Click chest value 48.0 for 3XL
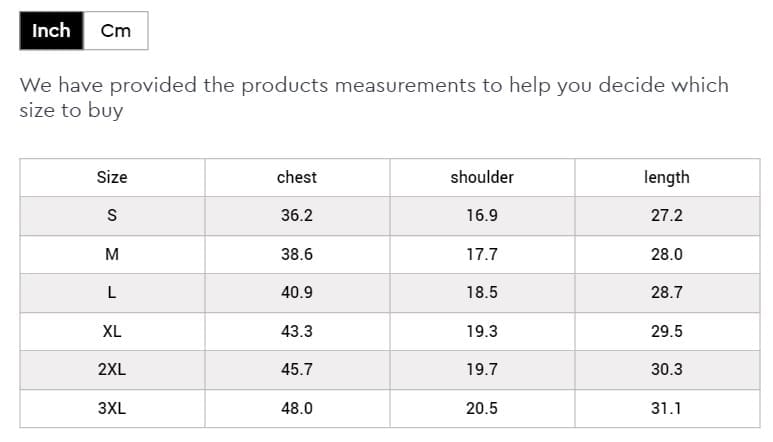 click(297, 408)
